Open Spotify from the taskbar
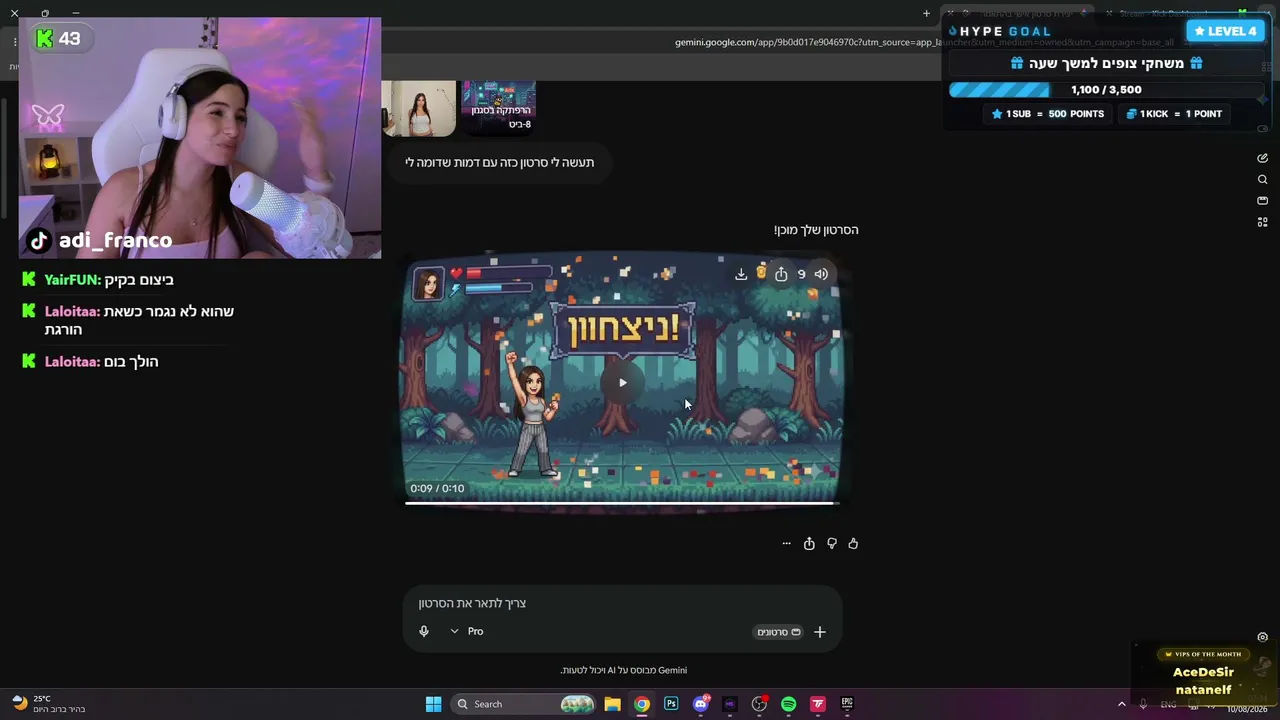Image resolution: width=1280 pixels, height=720 pixels. click(788, 704)
